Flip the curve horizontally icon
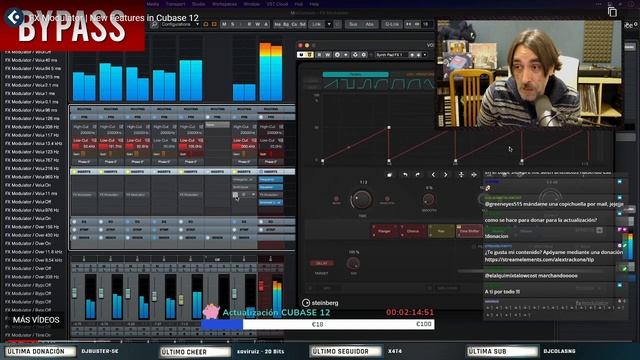Viewport: 640px width, 360px height. click(x=474, y=175)
